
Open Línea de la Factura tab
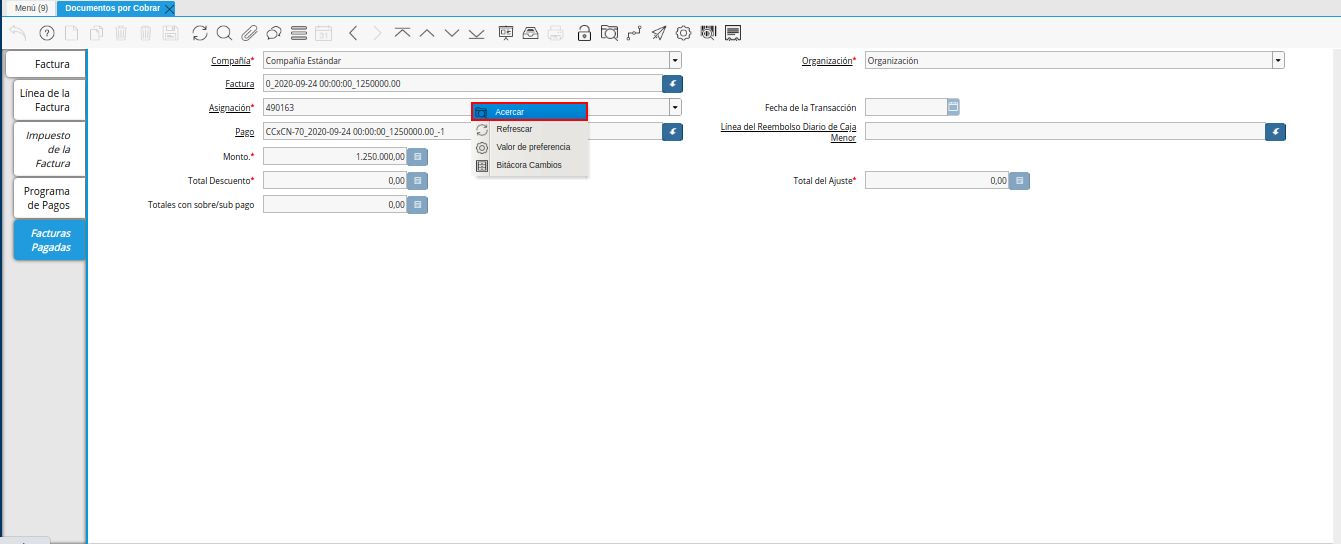click(x=47, y=100)
